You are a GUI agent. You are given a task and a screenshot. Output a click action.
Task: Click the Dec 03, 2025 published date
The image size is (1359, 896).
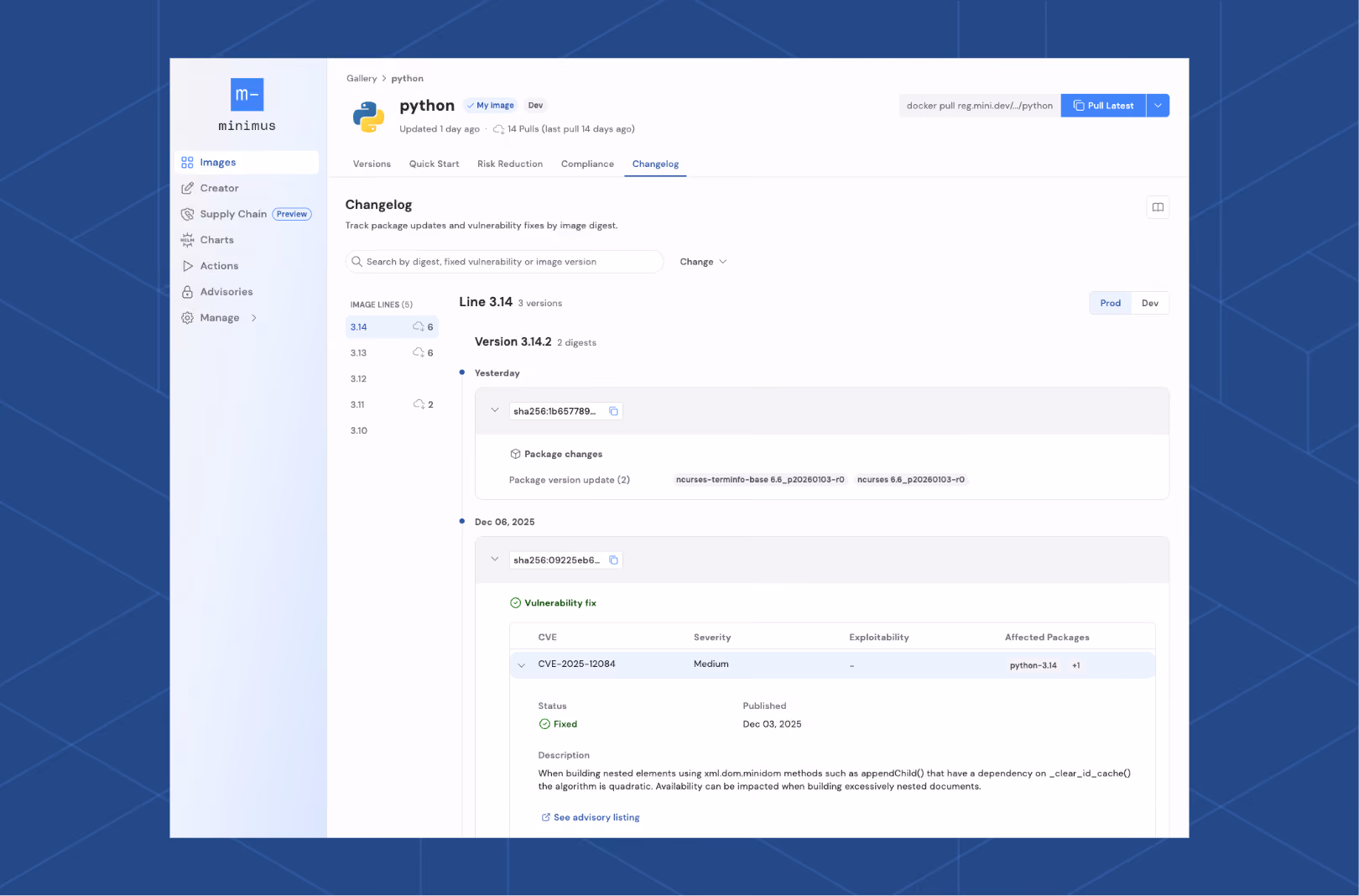pyautogui.click(x=772, y=724)
